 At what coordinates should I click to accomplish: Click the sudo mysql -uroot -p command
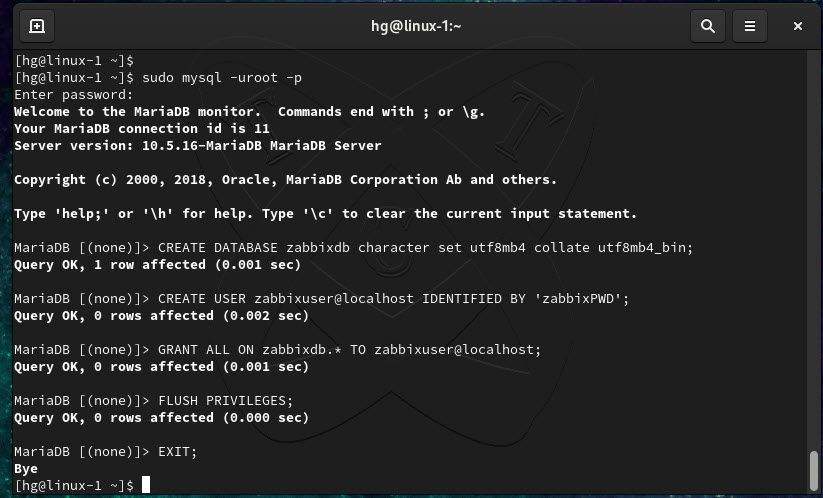click(222, 78)
